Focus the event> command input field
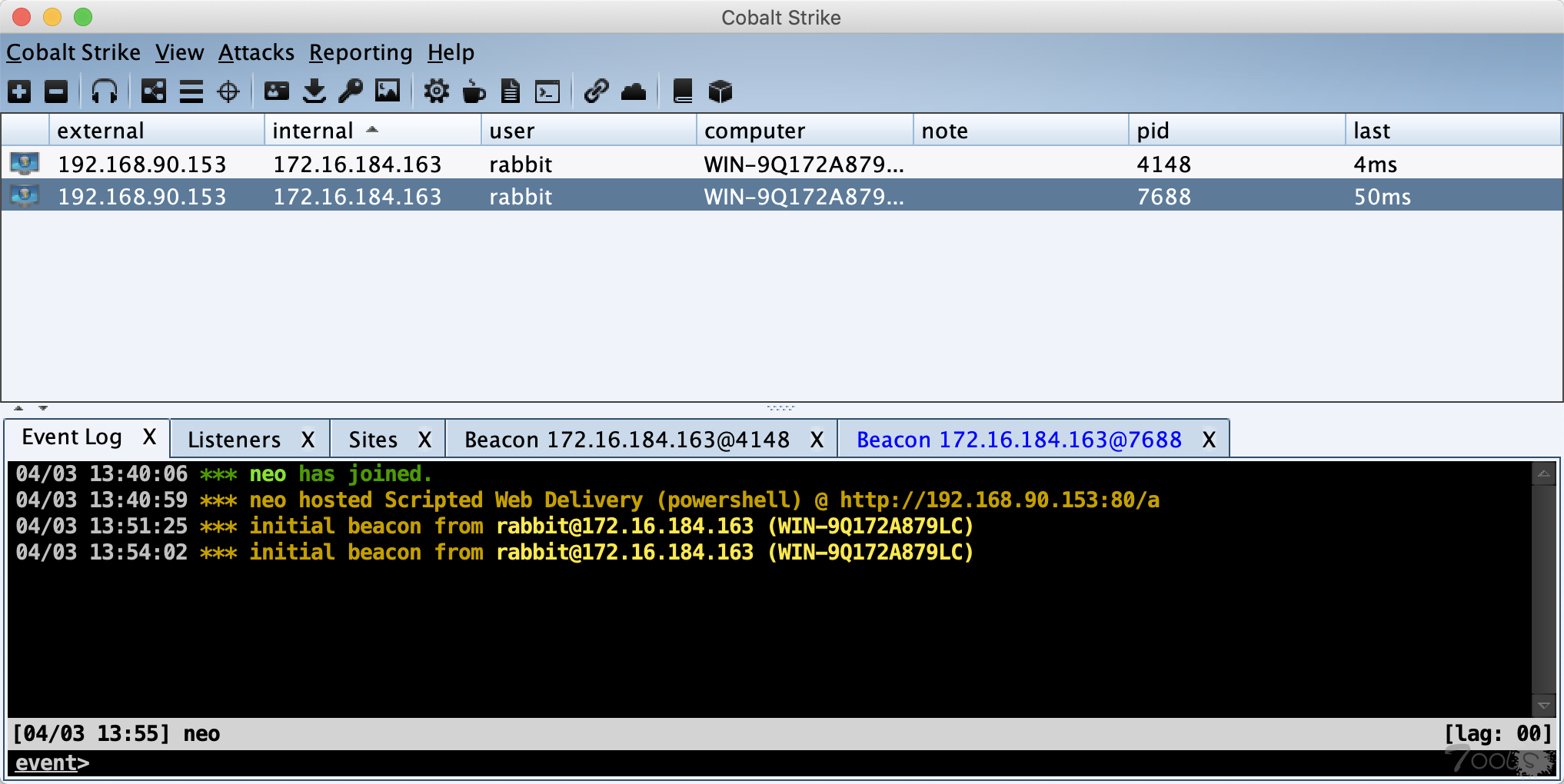Viewport: 1564px width, 784px height. coord(781,763)
